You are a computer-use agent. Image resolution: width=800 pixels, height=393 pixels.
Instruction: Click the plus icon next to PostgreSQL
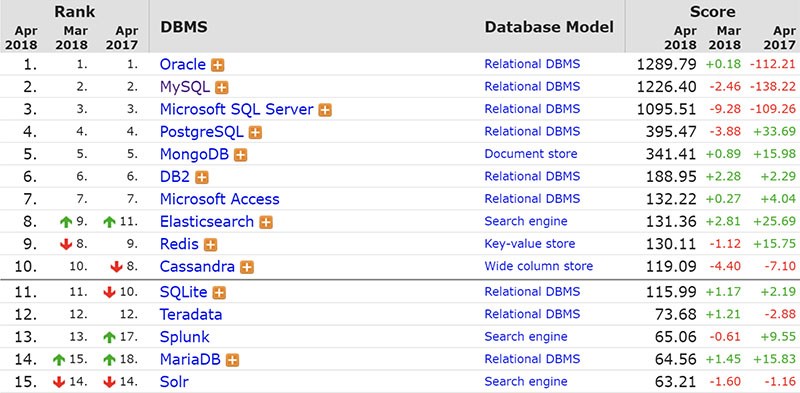point(255,133)
